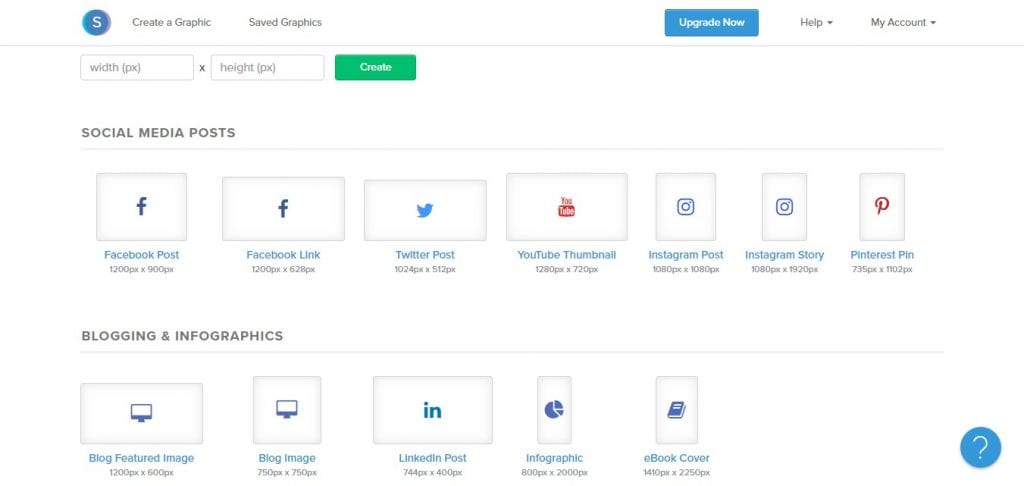The width and height of the screenshot is (1024, 486).
Task: Go to Saved Graphics
Action: click(x=285, y=22)
